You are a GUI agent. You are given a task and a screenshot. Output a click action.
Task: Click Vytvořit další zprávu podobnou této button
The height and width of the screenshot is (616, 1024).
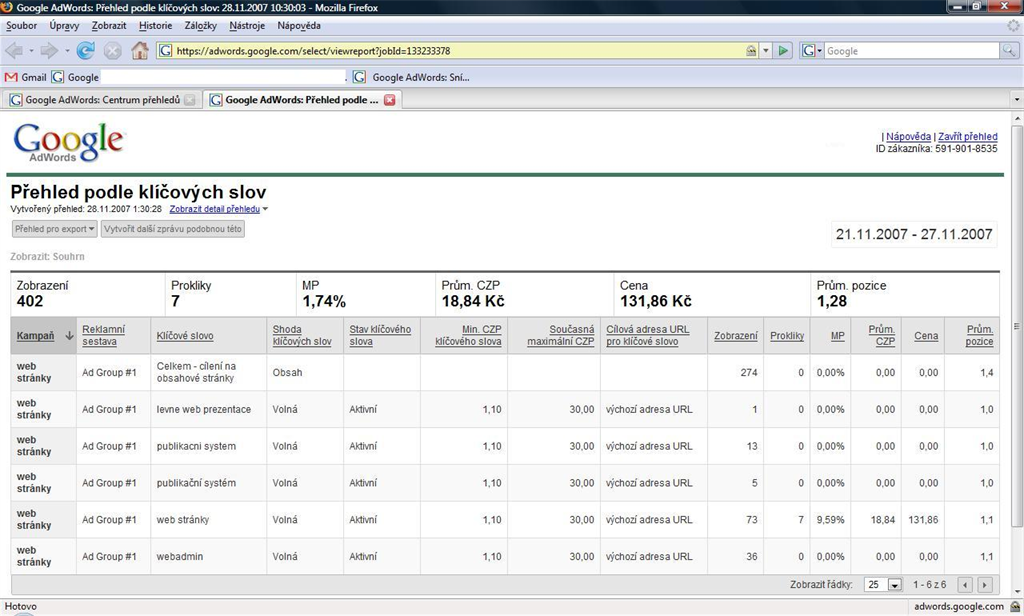[x=173, y=229]
